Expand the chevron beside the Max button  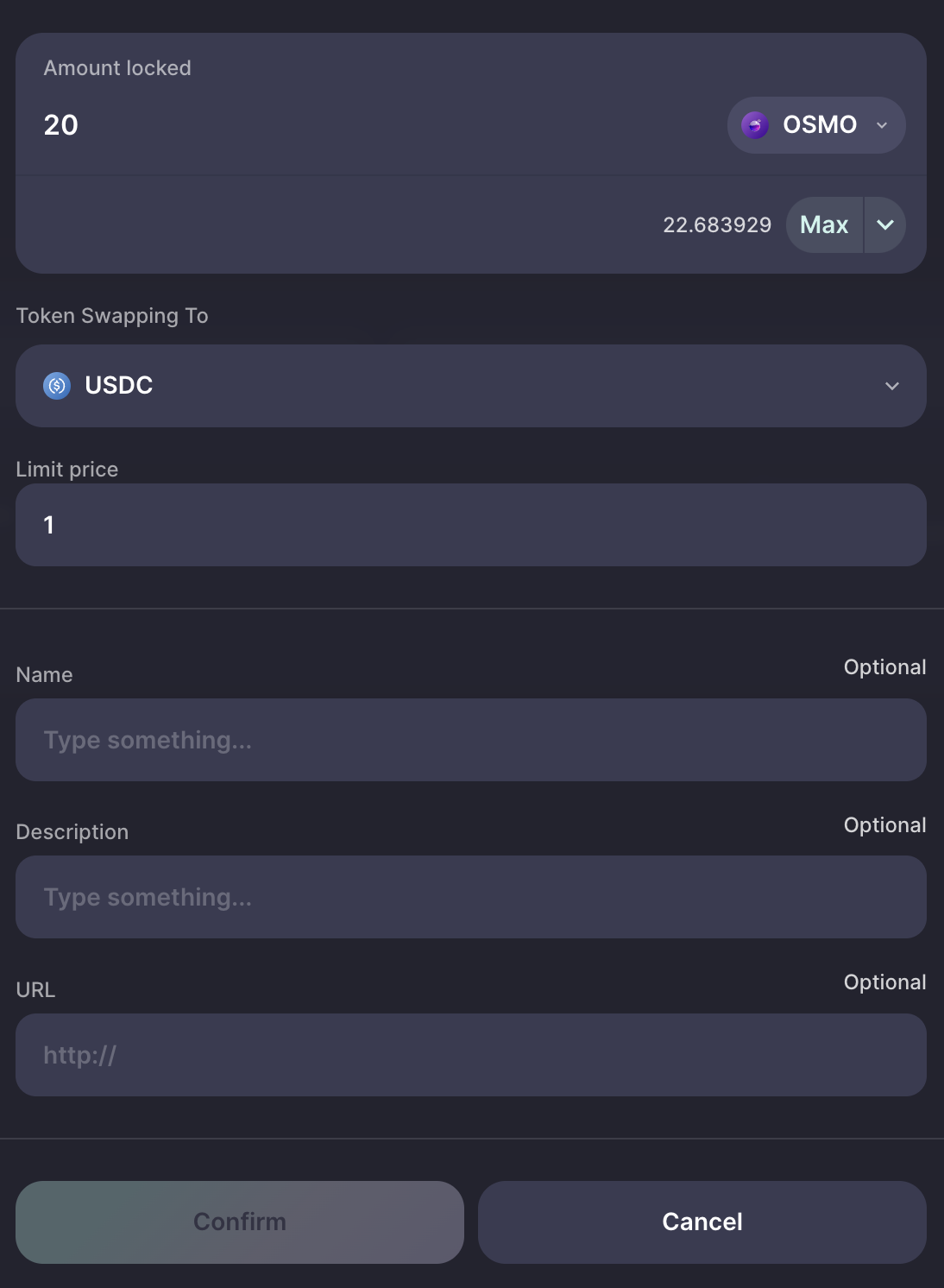click(885, 225)
